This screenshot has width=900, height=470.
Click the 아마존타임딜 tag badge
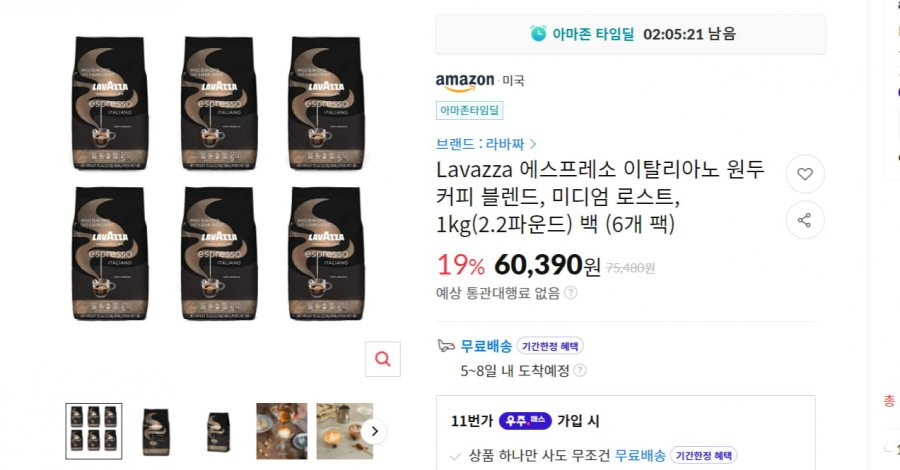pyautogui.click(x=470, y=110)
